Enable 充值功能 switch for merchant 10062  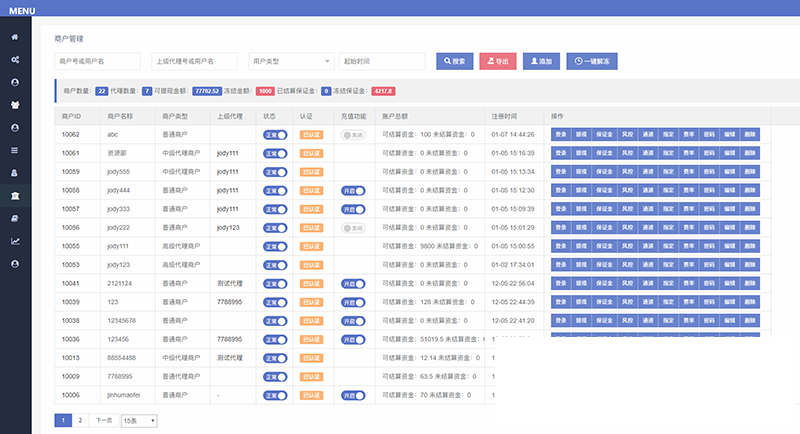[x=353, y=134]
